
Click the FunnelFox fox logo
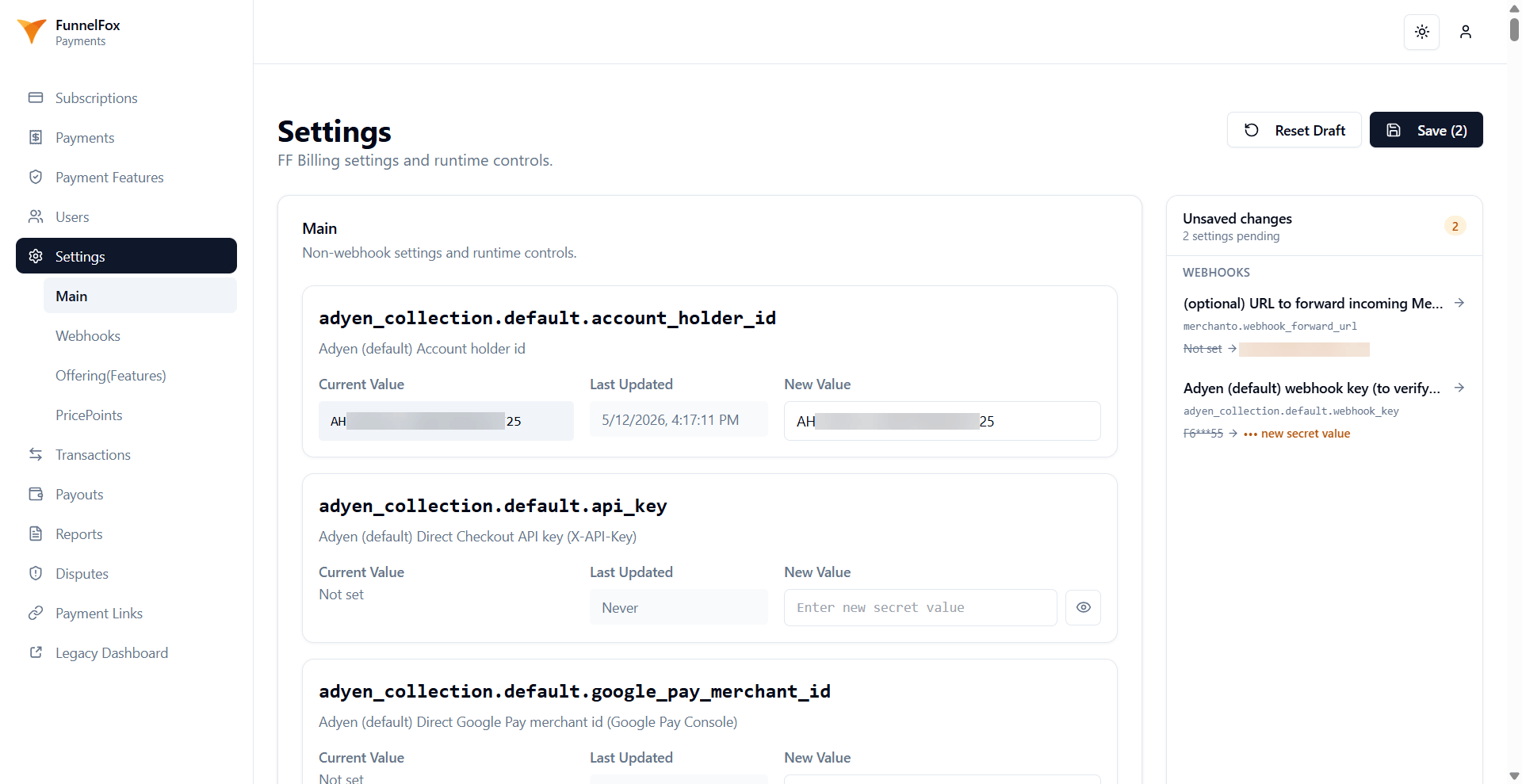click(x=32, y=32)
